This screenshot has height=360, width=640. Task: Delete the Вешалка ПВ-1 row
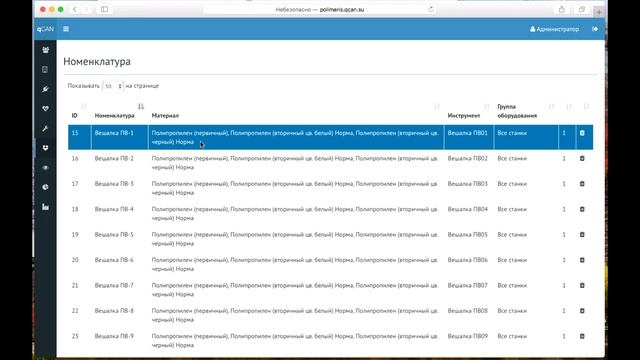click(x=582, y=133)
